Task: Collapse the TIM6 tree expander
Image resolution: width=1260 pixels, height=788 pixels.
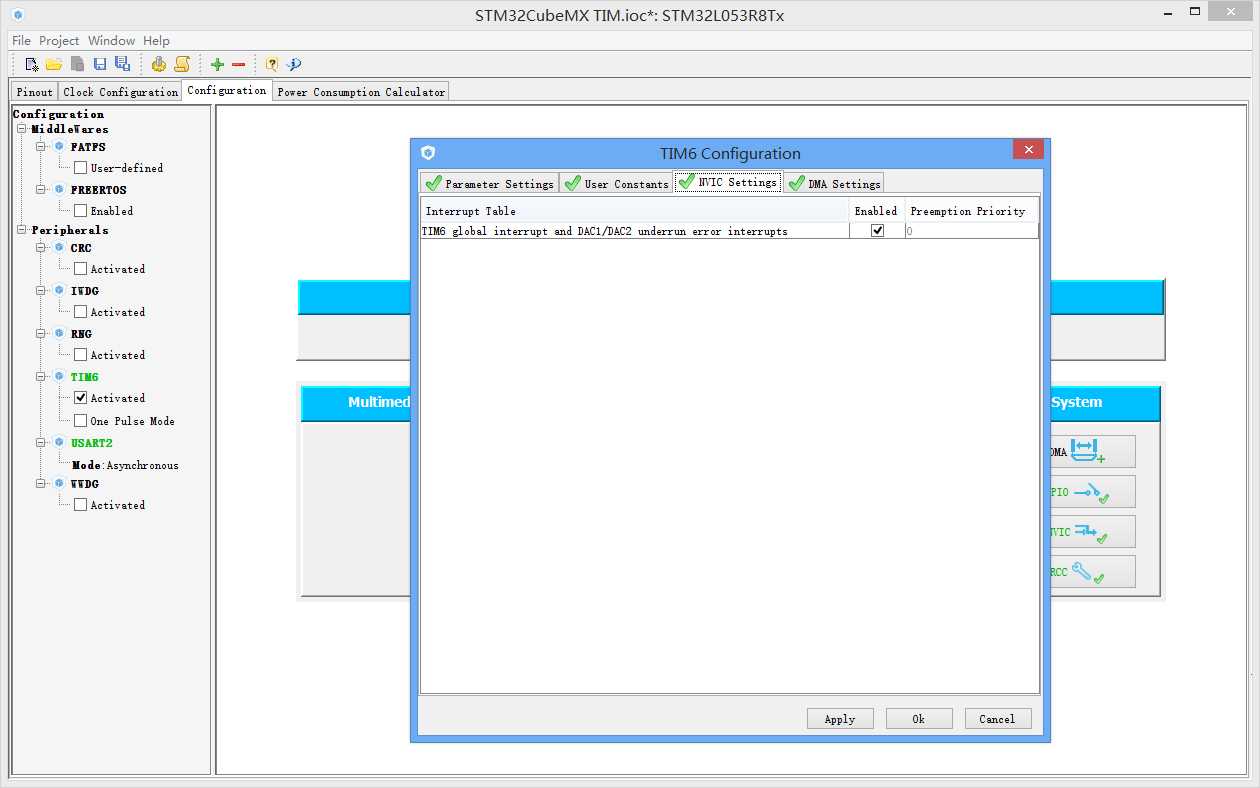Action: point(42,377)
